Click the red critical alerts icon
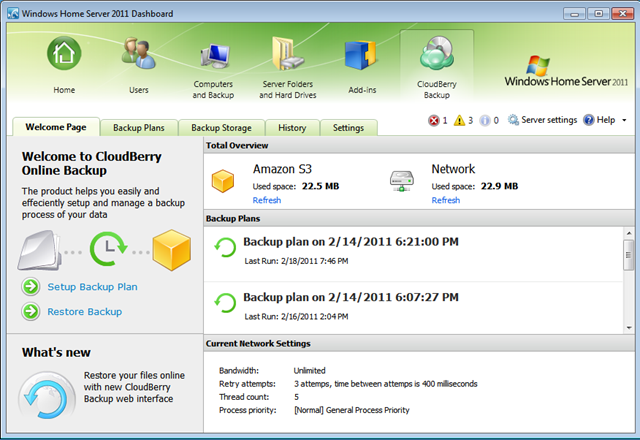640x440 pixels. pos(433,120)
